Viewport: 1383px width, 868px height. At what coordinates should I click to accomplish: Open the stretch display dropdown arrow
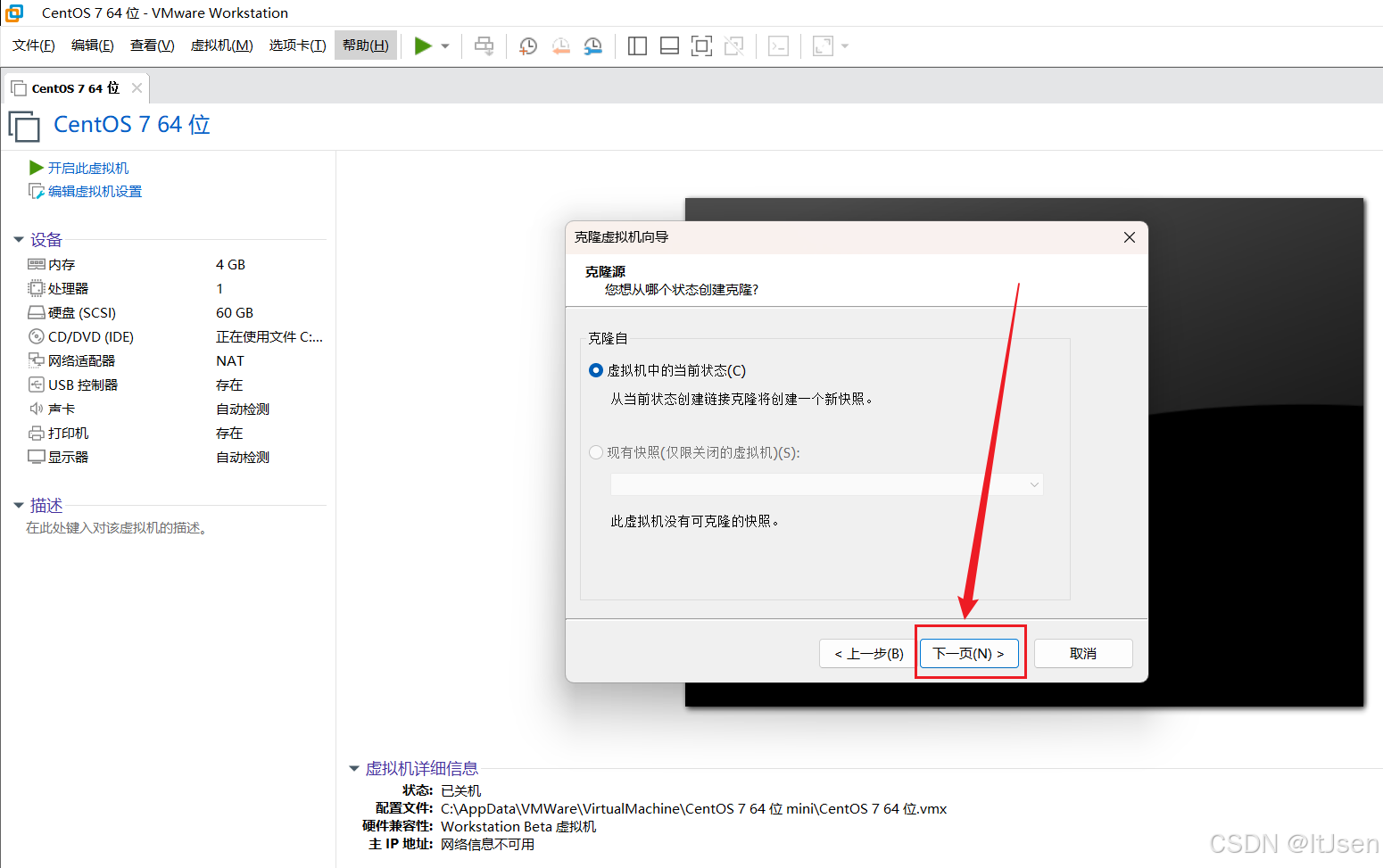(x=845, y=46)
